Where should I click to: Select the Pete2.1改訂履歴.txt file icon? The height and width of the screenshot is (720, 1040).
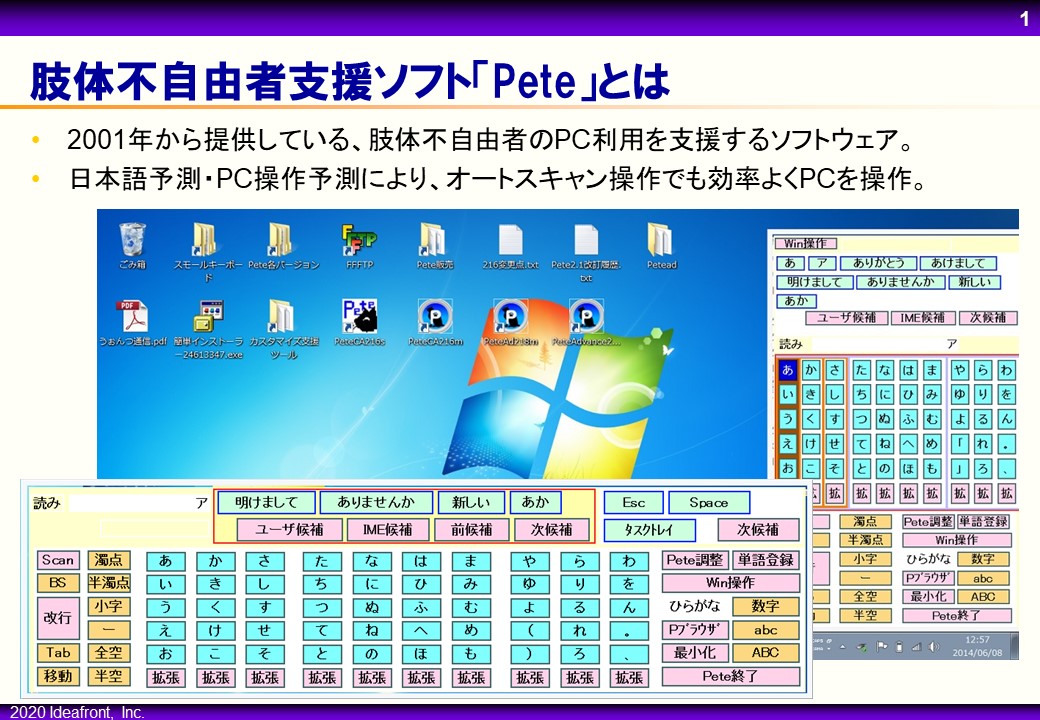(x=586, y=251)
